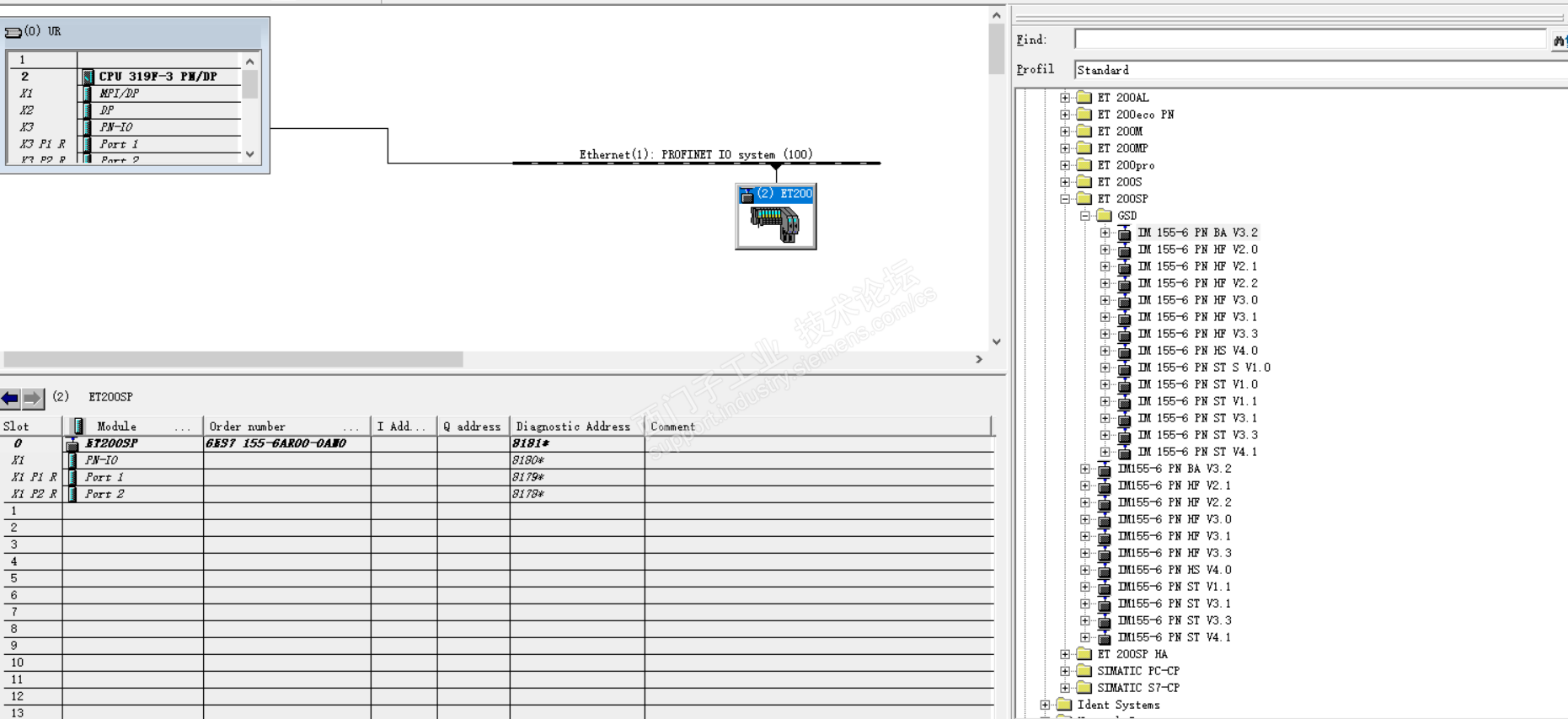Select IM155-6 PN HF V3.3 outside GSD
This screenshot has width=1568, height=719.
(1175, 553)
